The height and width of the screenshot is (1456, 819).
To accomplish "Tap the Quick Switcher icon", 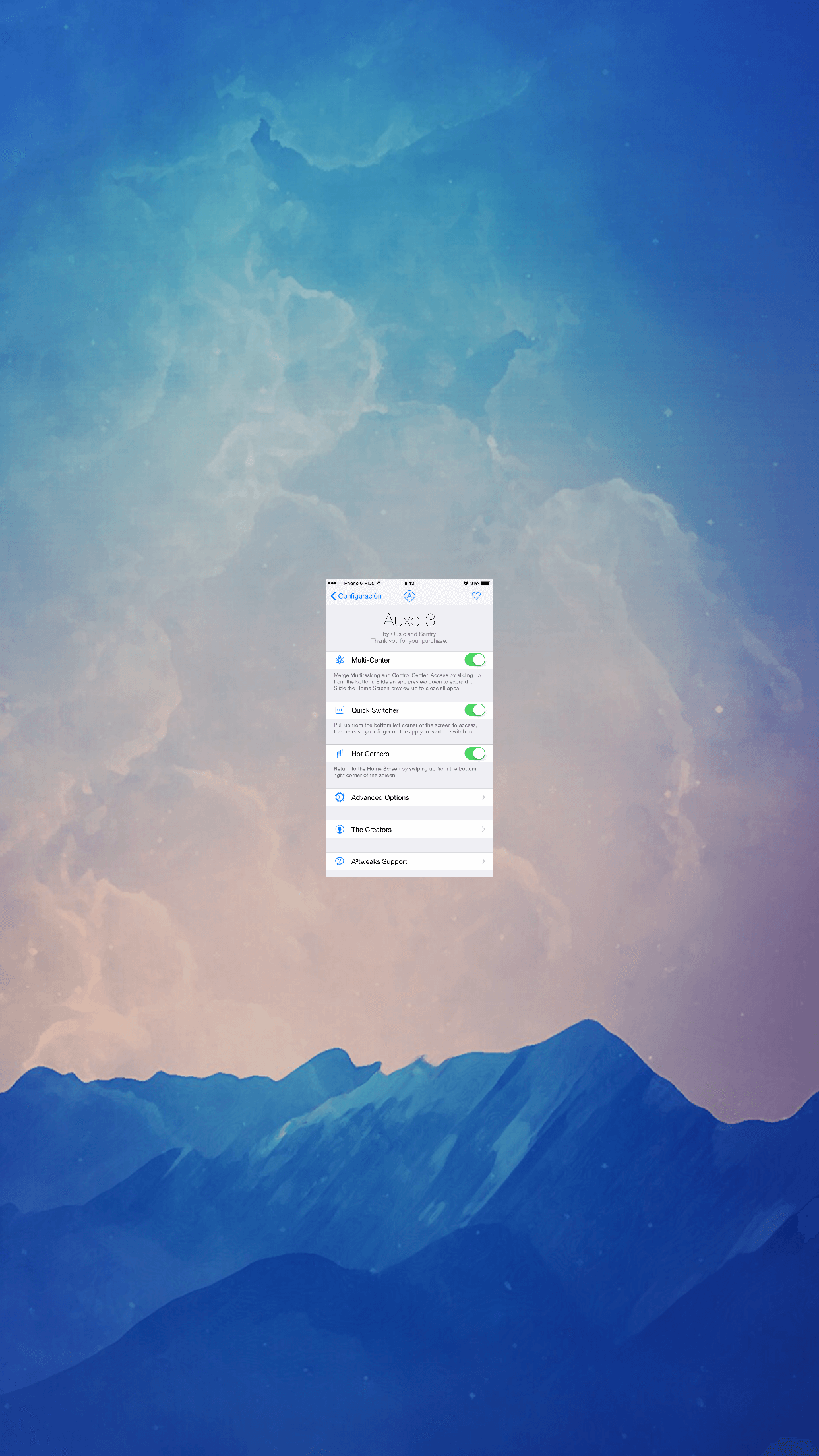I will click(340, 710).
